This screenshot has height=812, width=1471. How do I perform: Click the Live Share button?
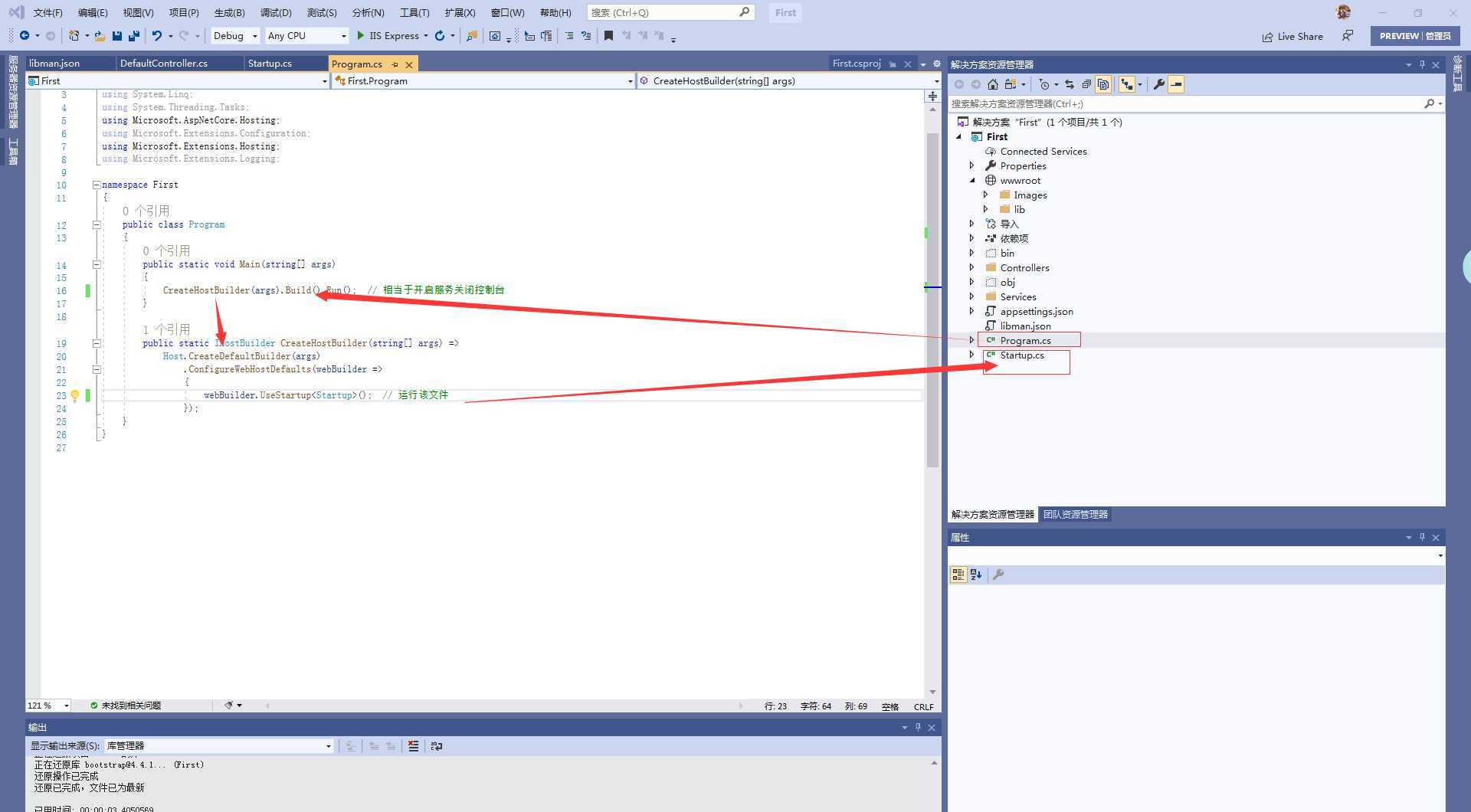(1292, 36)
